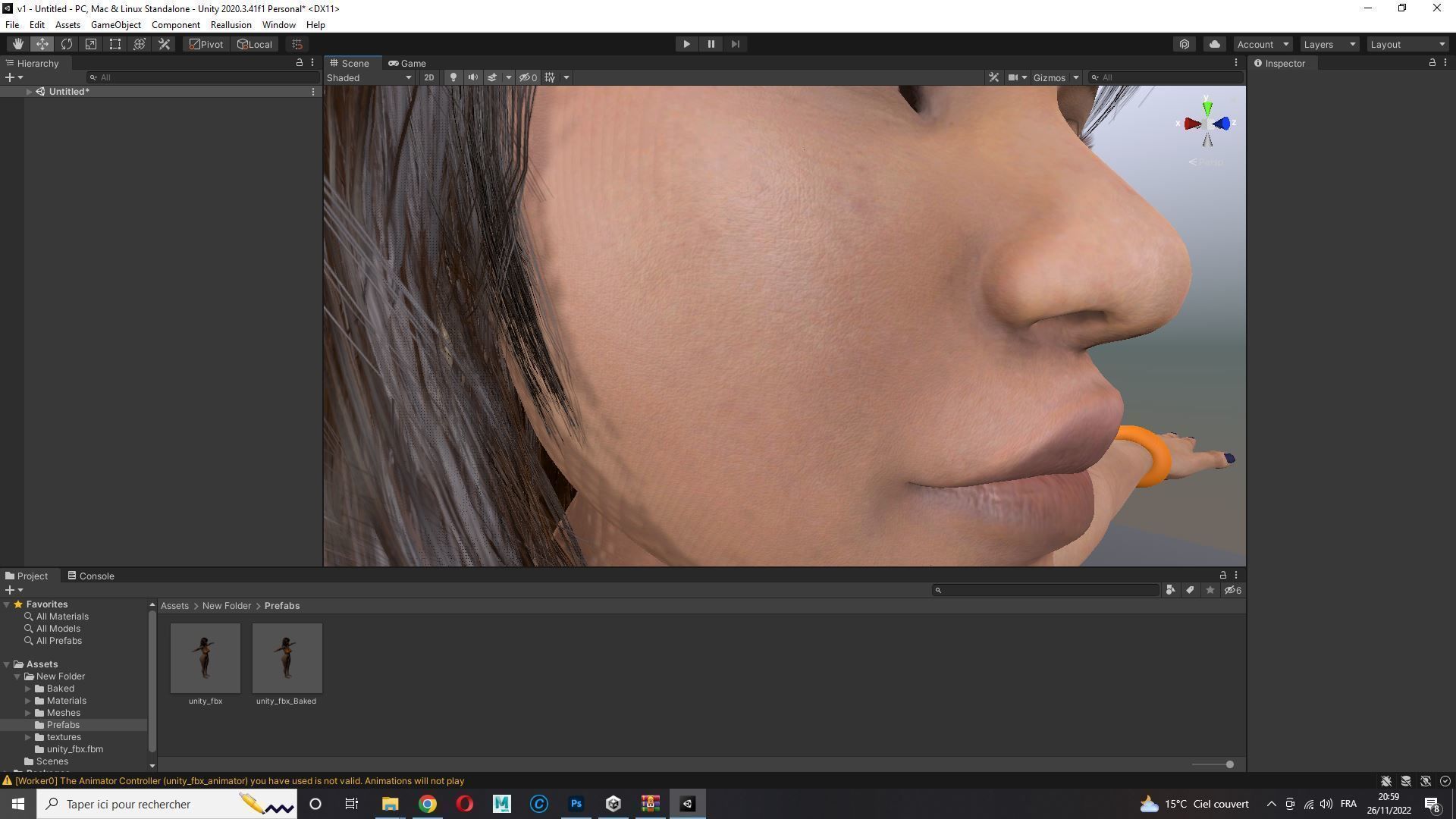
Task: Select the Transform tool
Action: 140,44
